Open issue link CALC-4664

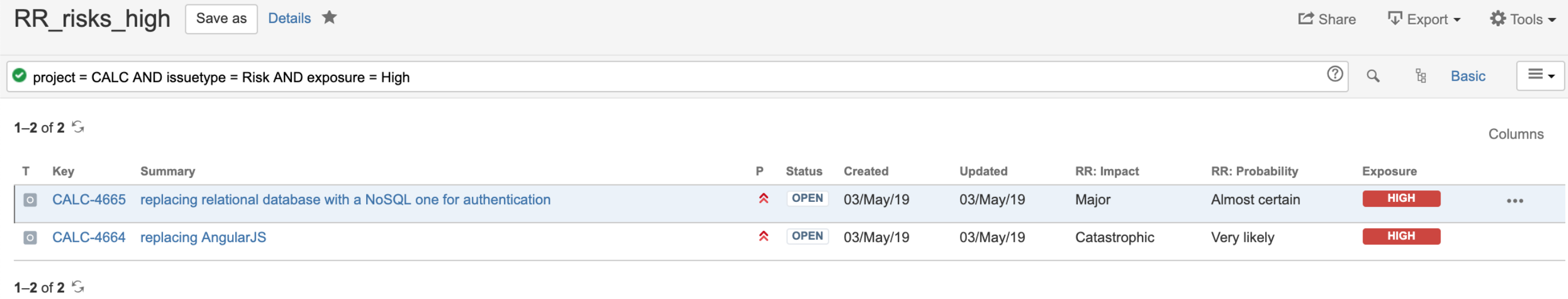[89, 237]
